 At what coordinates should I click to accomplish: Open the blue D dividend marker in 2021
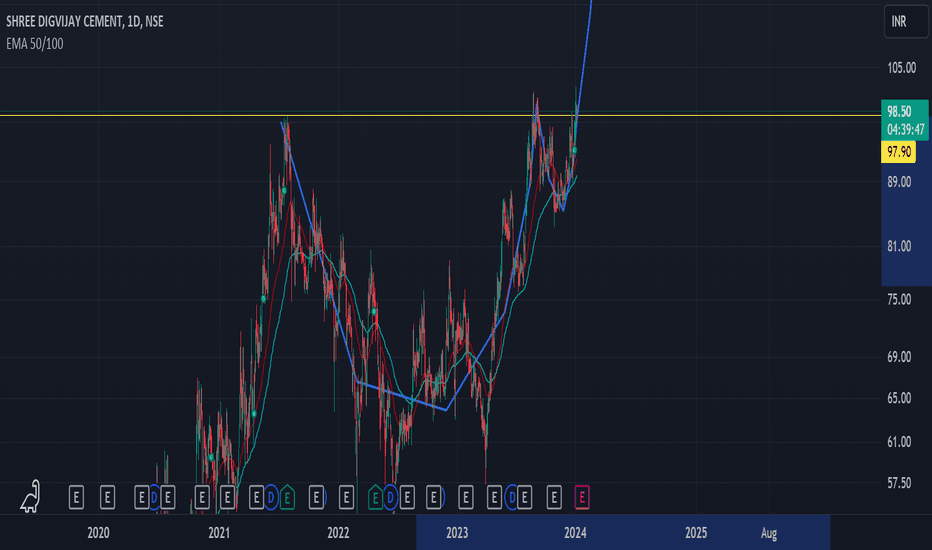pyautogui.click(x=270, y=497)
